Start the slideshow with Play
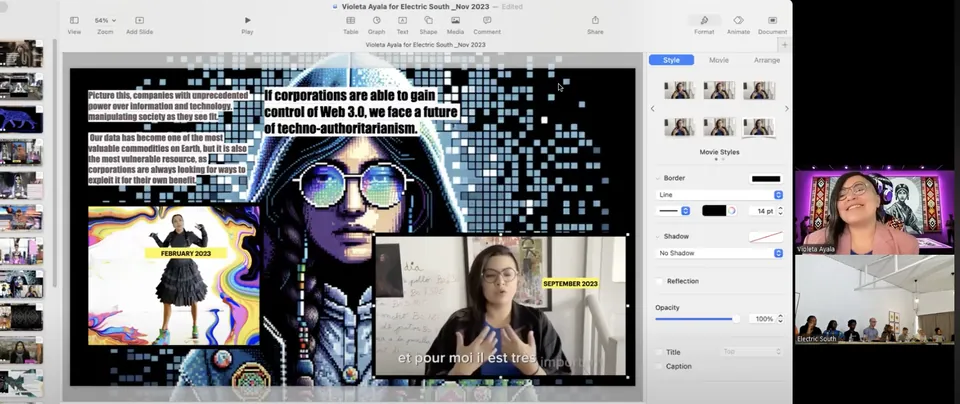Viewport: 960px width, 404px height. click(x=247, y=20)
